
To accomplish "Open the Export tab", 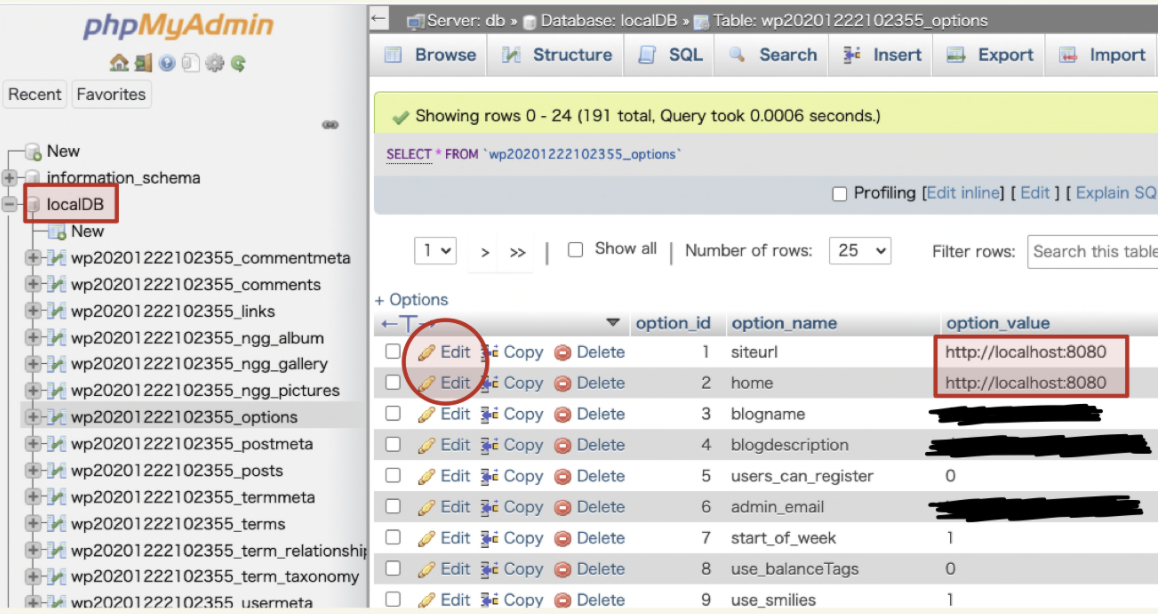I will point(990,55).
